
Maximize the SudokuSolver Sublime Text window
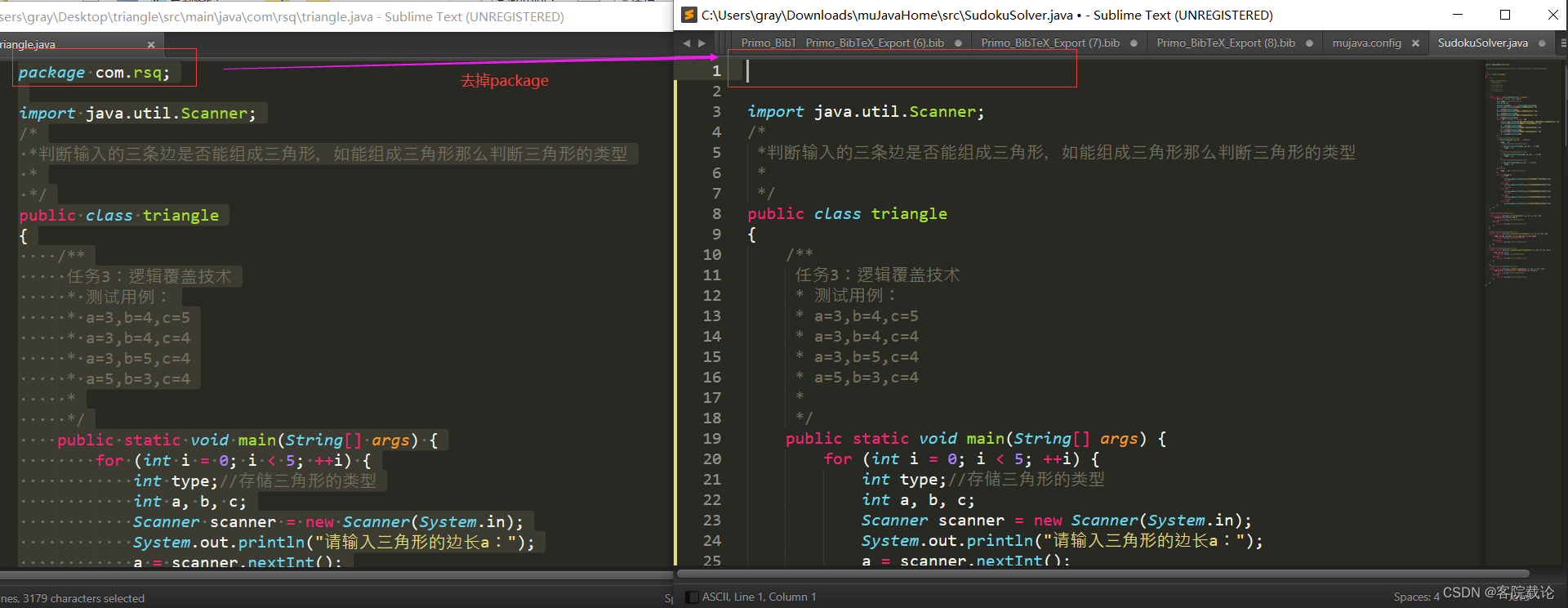point(1505,15)
